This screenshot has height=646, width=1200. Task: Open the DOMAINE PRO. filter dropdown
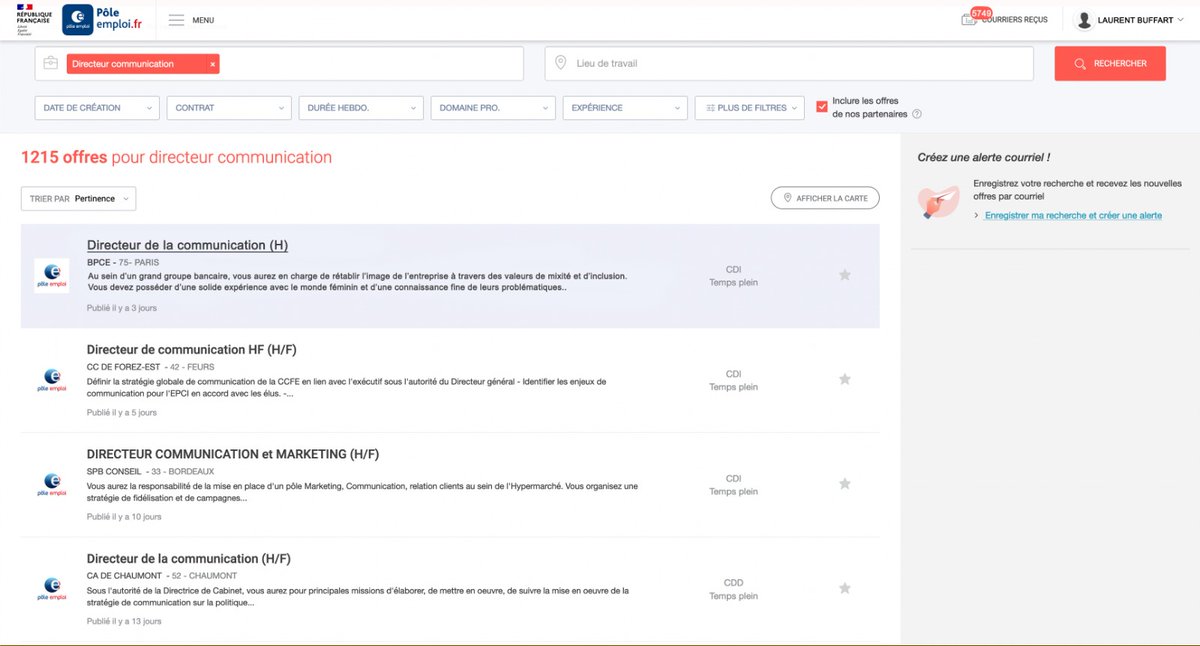(x=493, y=108)
